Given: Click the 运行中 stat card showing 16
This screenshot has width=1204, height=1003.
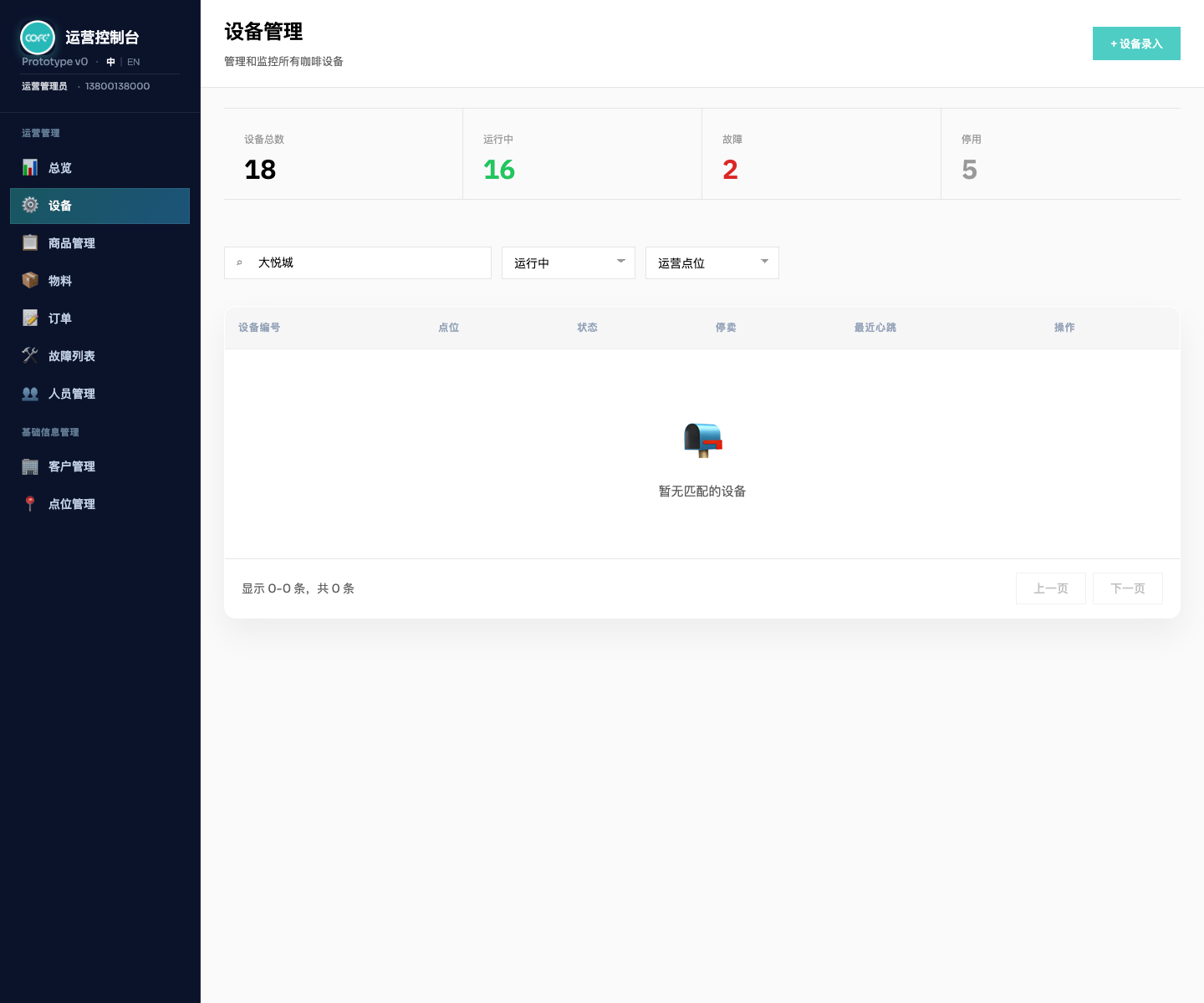Looking at the screenshot, I should point(582,154).
